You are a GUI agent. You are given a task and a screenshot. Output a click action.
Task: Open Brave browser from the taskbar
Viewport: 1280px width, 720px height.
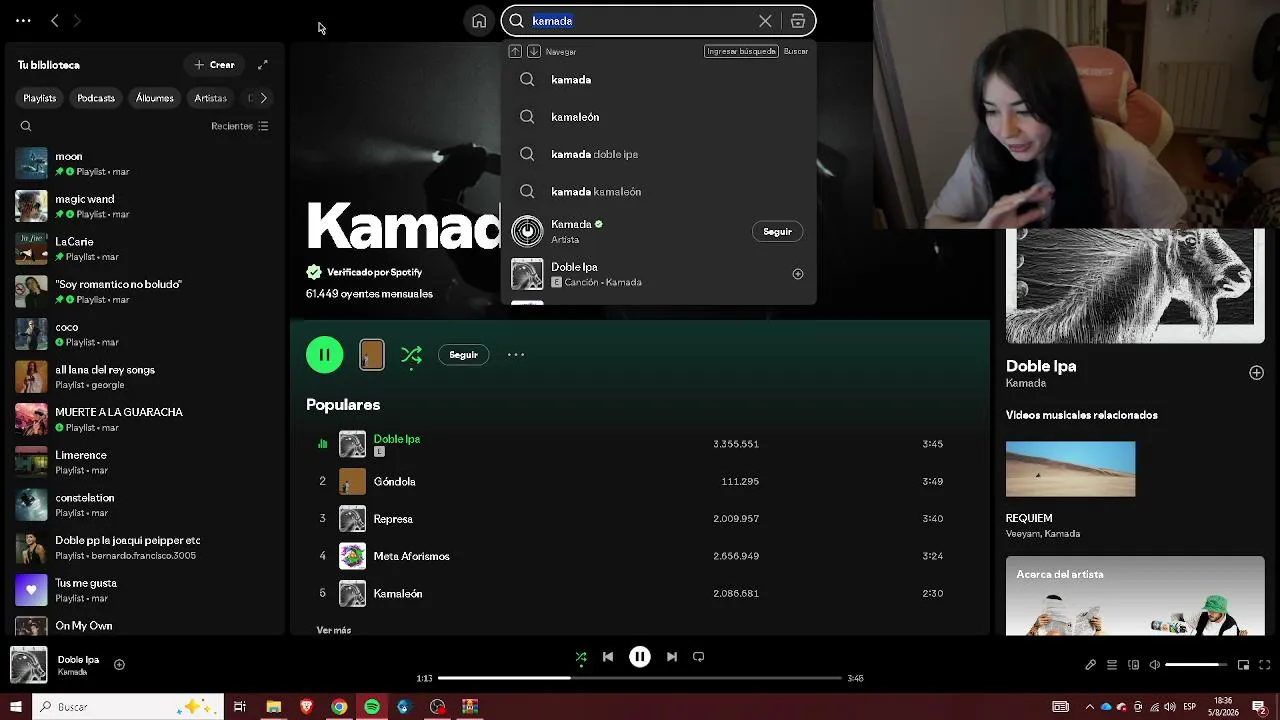coord(306,707)
